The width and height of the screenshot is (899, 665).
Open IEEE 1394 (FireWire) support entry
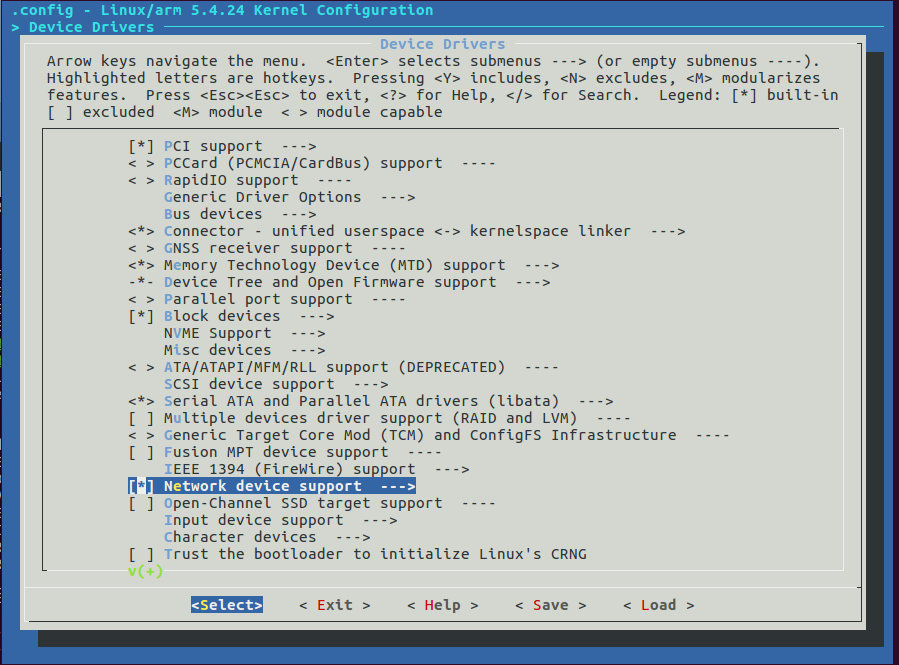(x=288, y=469)
